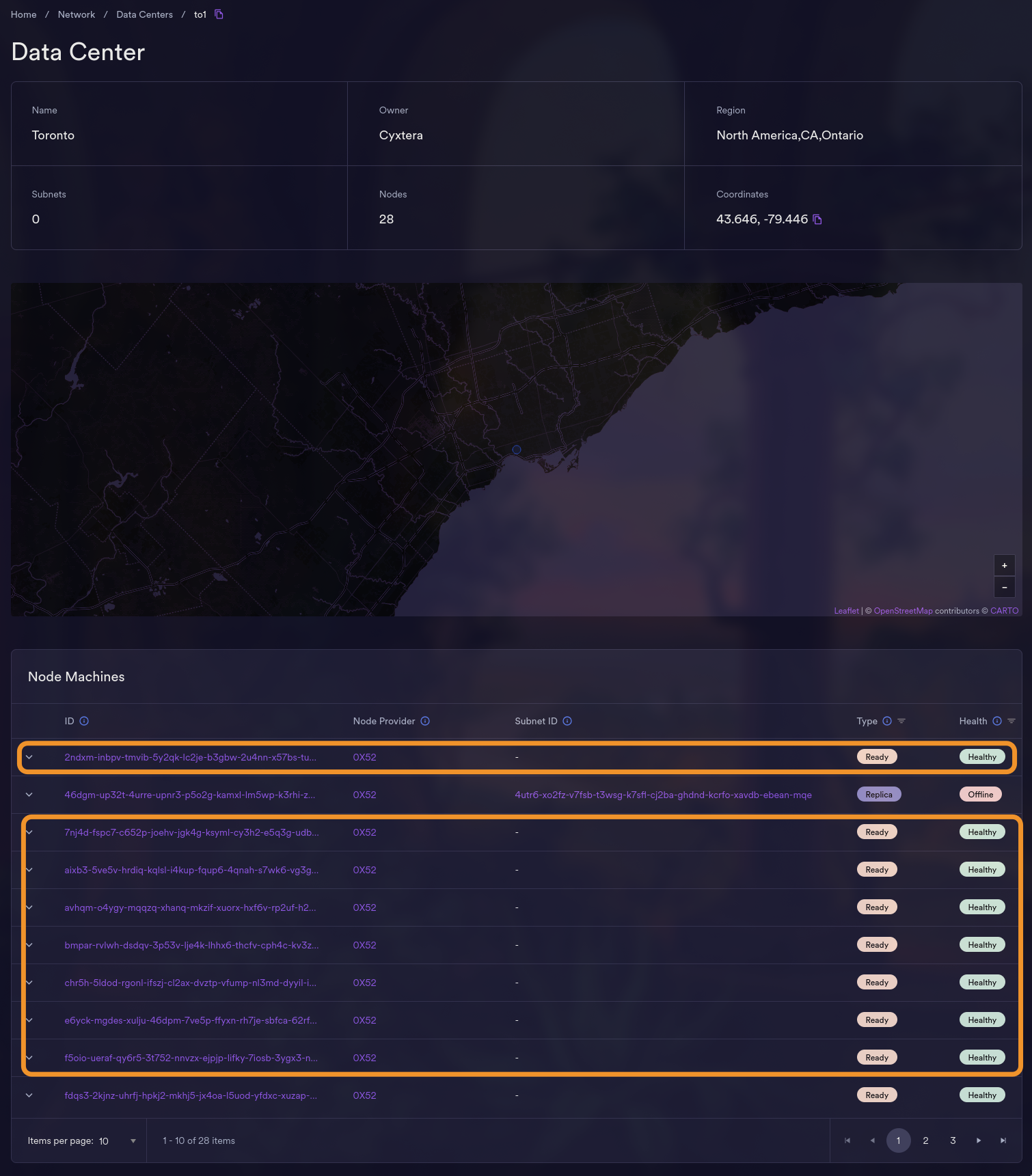Click the data center marker on map
Image resolution: width=1032 pixels, height=1176 pixels.
517,450
